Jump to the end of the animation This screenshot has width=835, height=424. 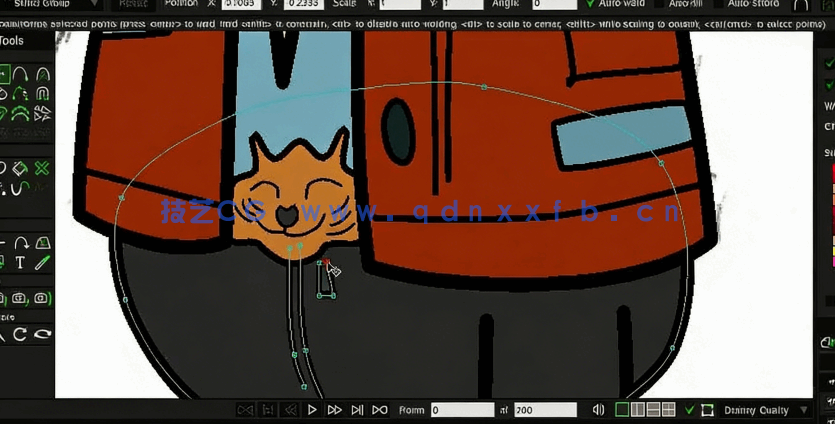(x=380, y=410)
